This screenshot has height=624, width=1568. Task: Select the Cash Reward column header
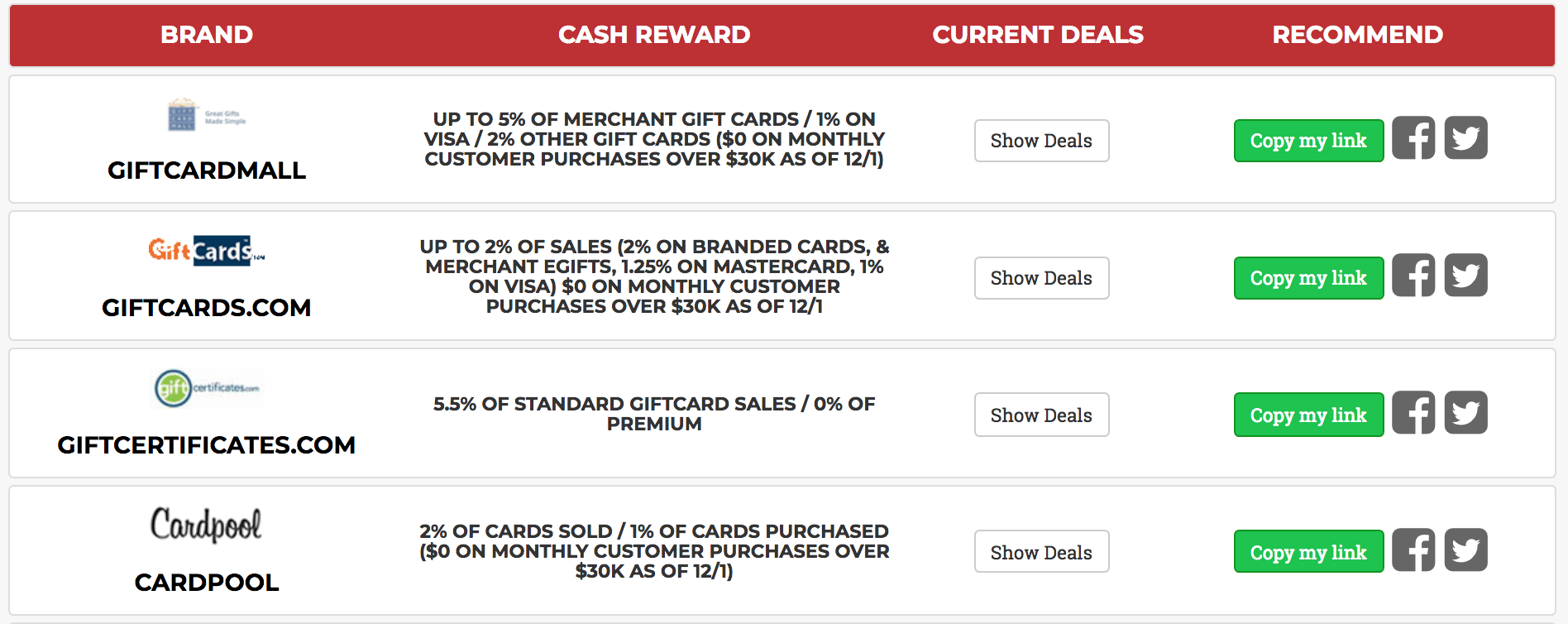point(654,35)
